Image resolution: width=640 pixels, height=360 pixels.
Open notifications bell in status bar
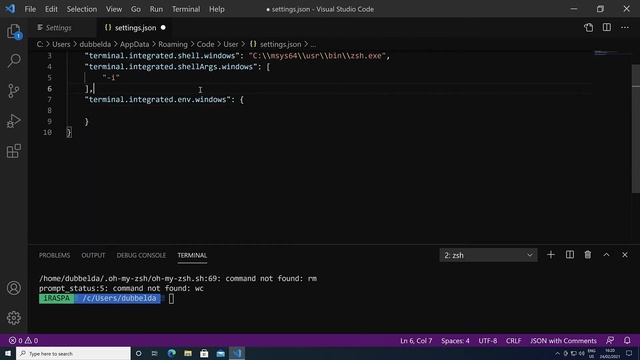627,340
